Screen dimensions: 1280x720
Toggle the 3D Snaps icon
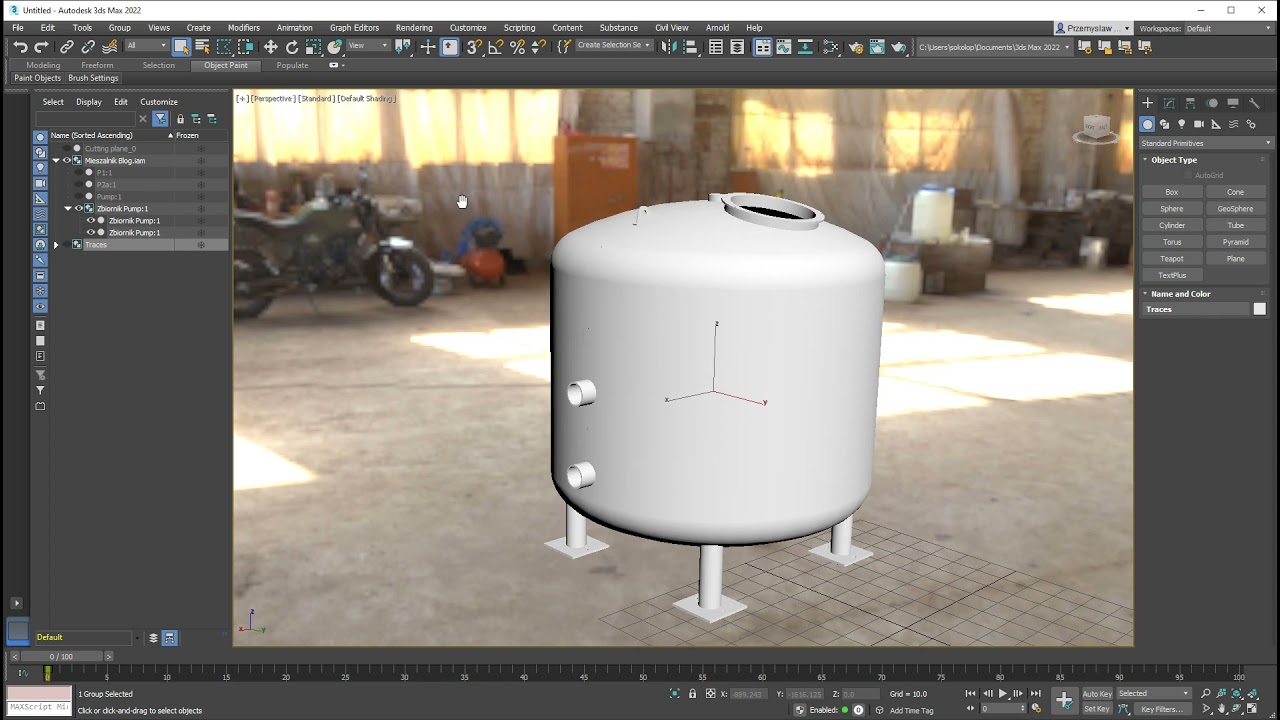coord(474,47)
